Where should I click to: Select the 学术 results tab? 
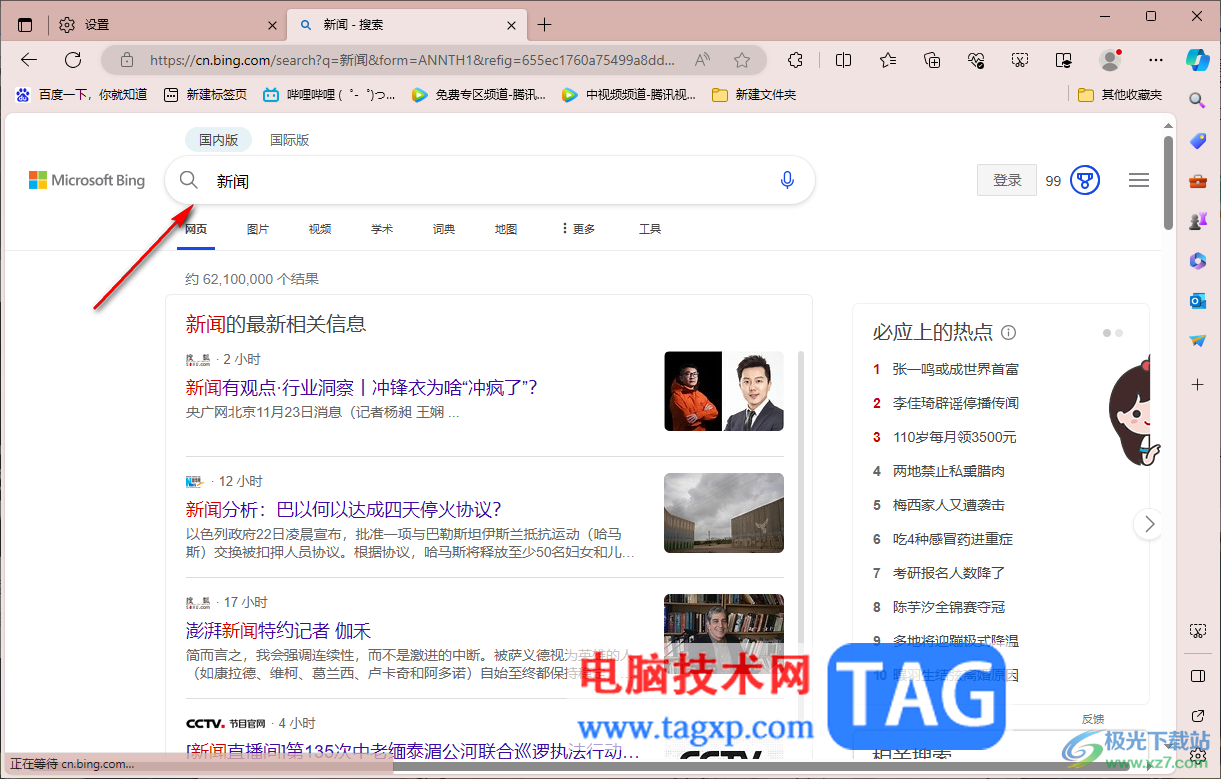[x=382, y=229]
